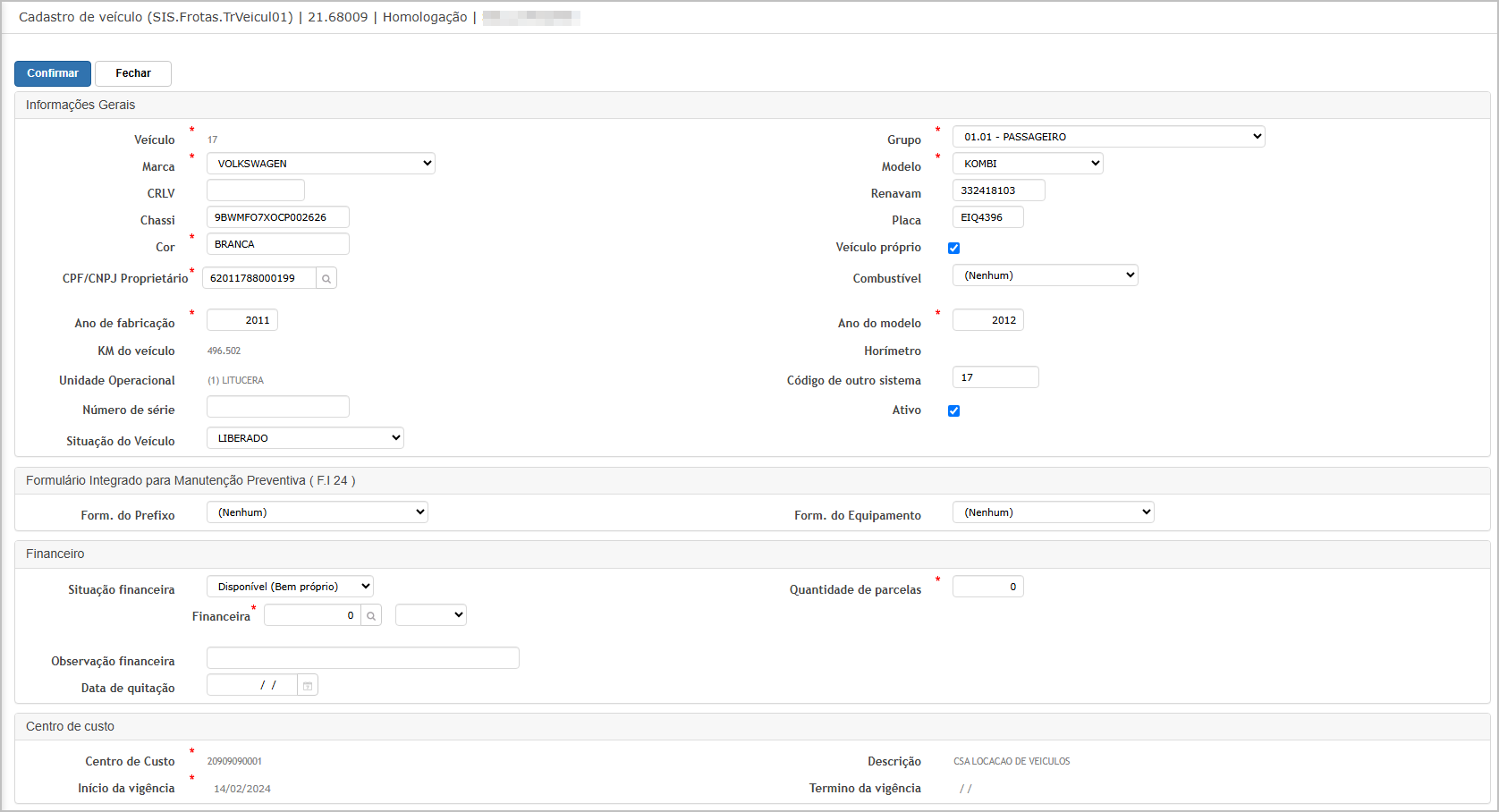
Task: Click the Cor field containing BRANCA
Action: pos(278,244)
